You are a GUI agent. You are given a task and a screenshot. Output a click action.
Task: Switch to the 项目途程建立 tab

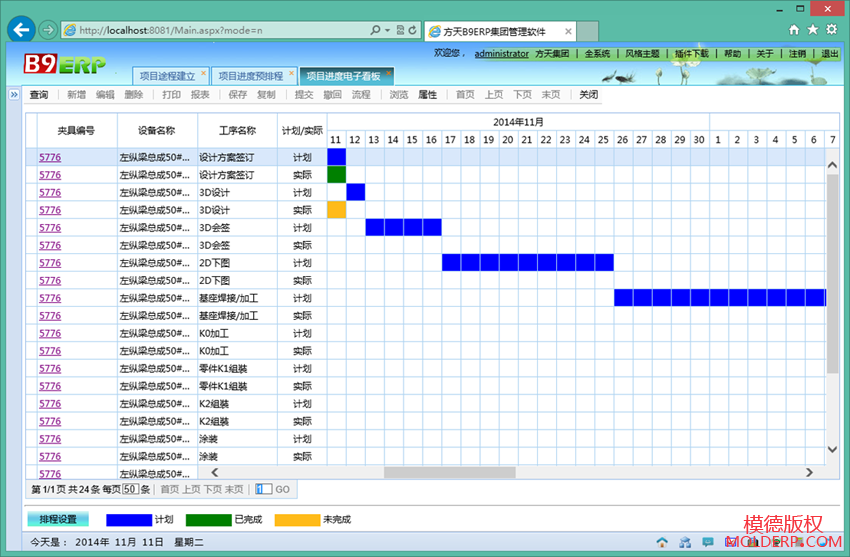point(167,76)
